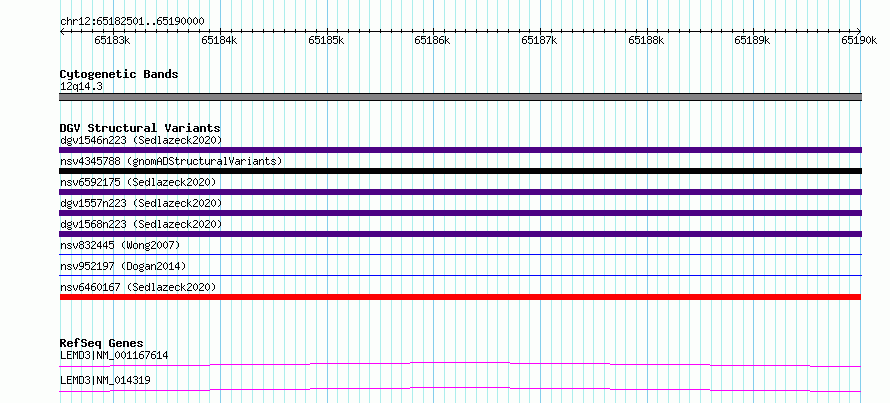Click the 65189k ruler tick label
The width and height of the screenshot is (890, 403).
(x=753, y=40)
